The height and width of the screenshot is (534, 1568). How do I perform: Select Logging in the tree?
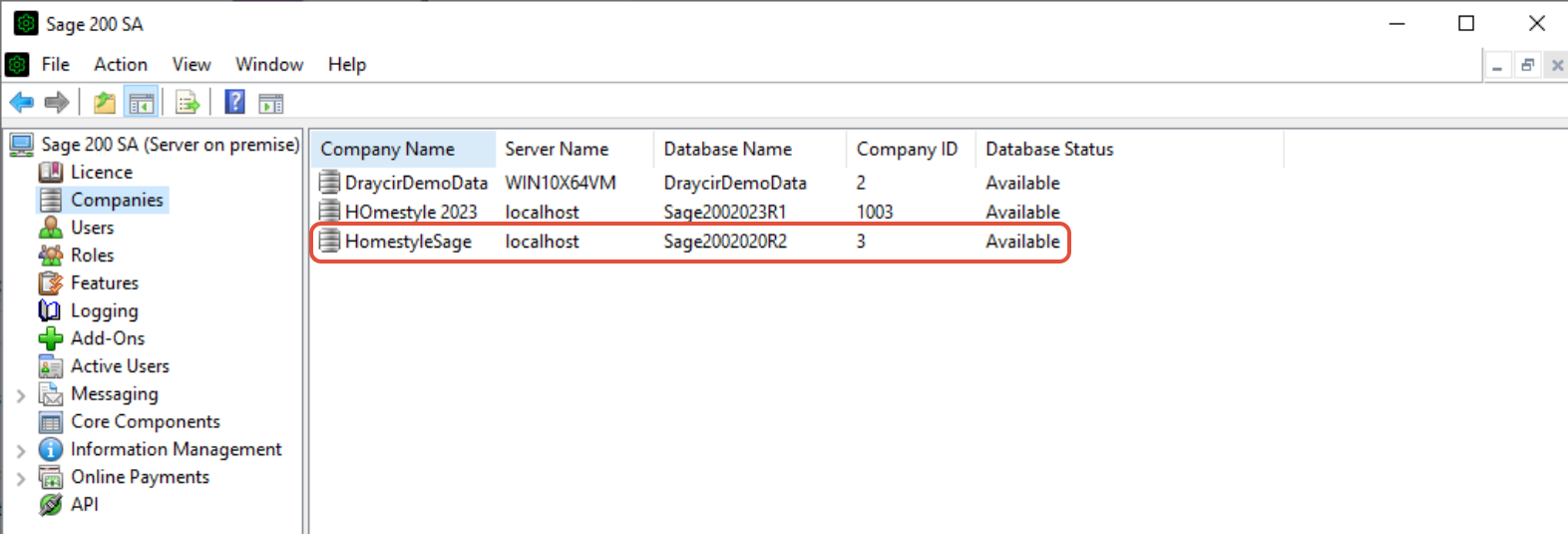tap(105, 311)
